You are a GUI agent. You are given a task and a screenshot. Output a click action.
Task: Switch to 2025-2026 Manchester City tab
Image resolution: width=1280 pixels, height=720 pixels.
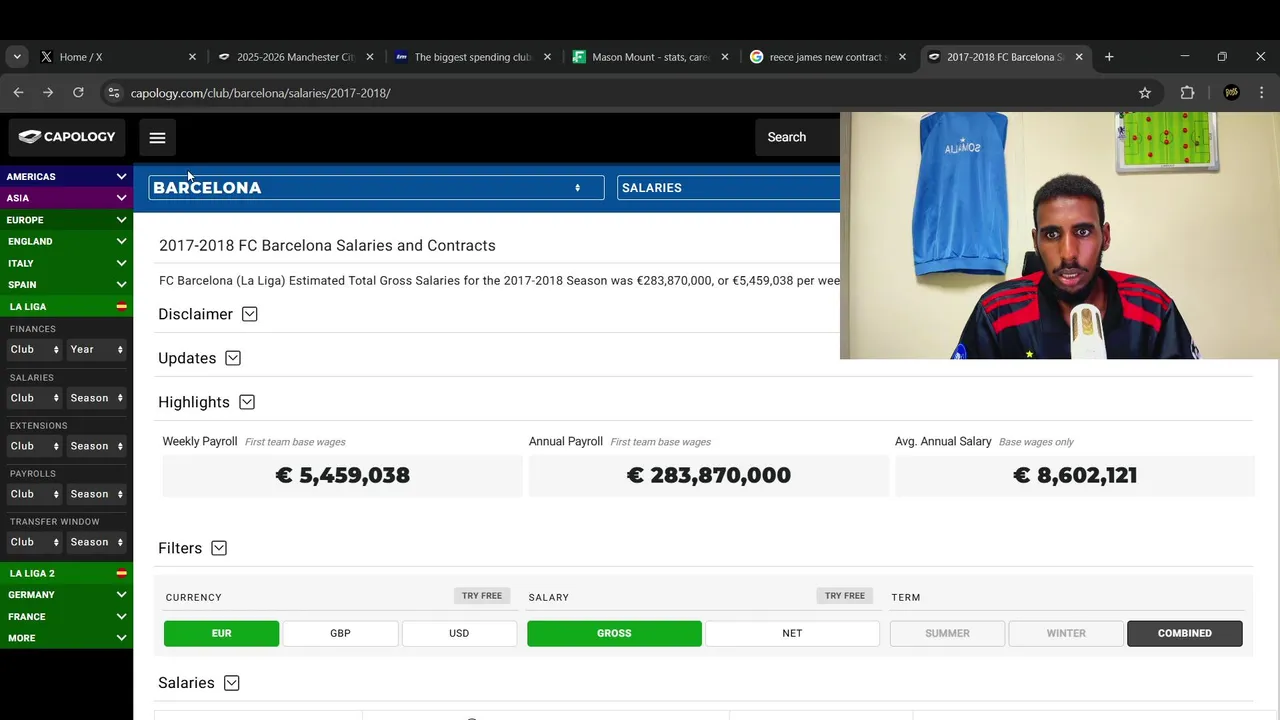pos(294,57)
